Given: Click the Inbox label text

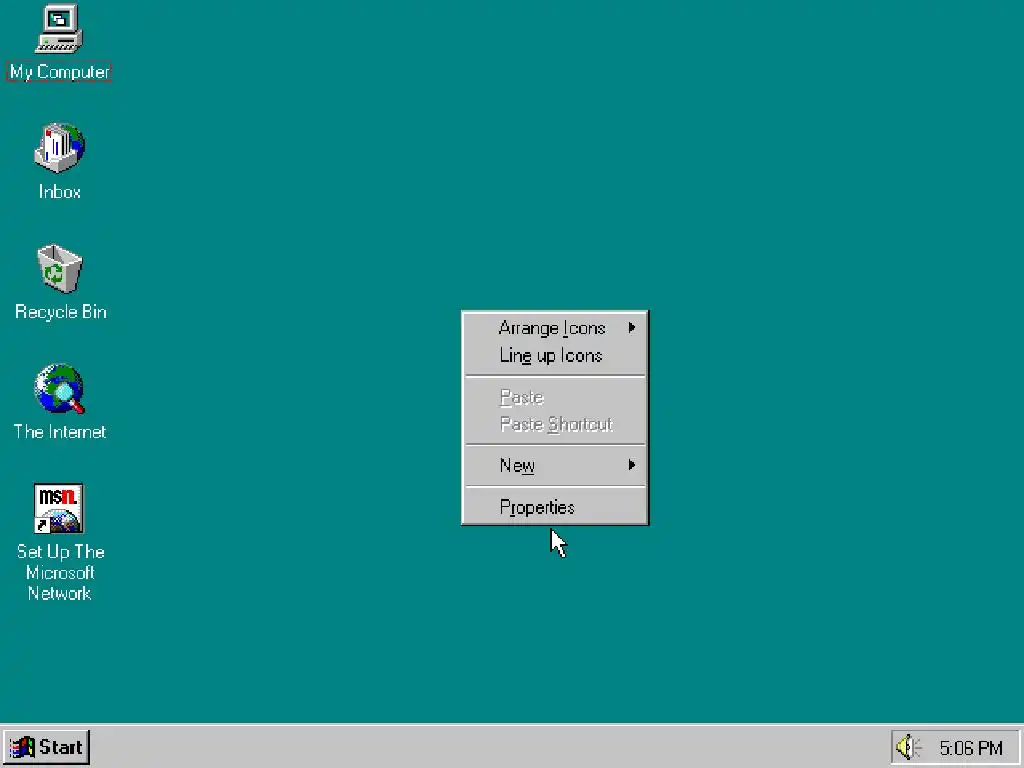Looking at the screenshot, I should [x=59, y=192].
